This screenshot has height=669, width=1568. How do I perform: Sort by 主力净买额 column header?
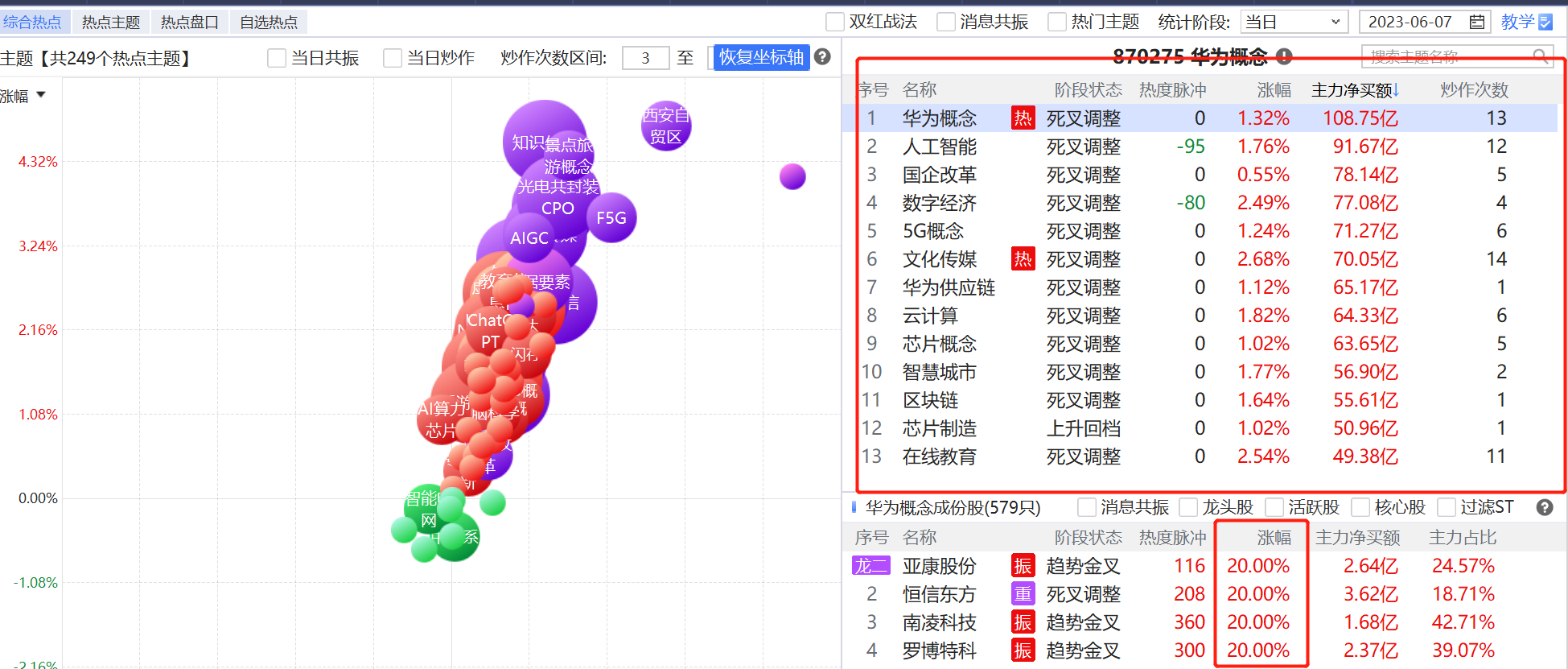1355,90
